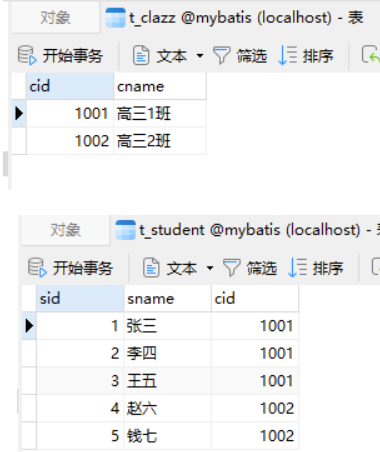Select sid cell 3 in t_student
Screen dimensions: 380x452
(x=80, y=381)
